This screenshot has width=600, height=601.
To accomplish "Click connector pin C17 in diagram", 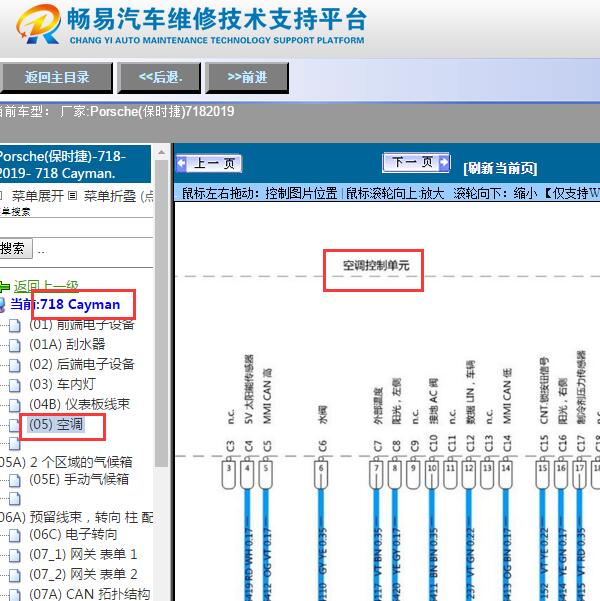I will point(580,475).
